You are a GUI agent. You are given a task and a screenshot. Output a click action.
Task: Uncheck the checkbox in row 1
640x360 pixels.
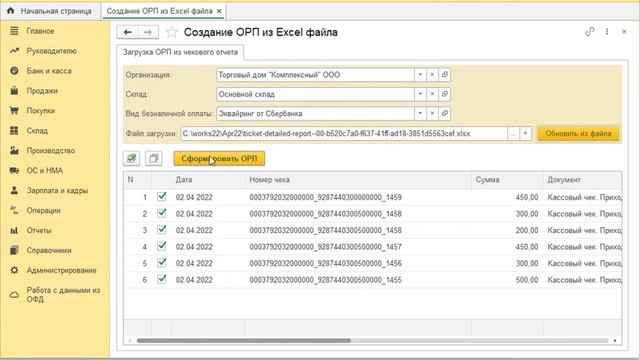tap(162, 197)
